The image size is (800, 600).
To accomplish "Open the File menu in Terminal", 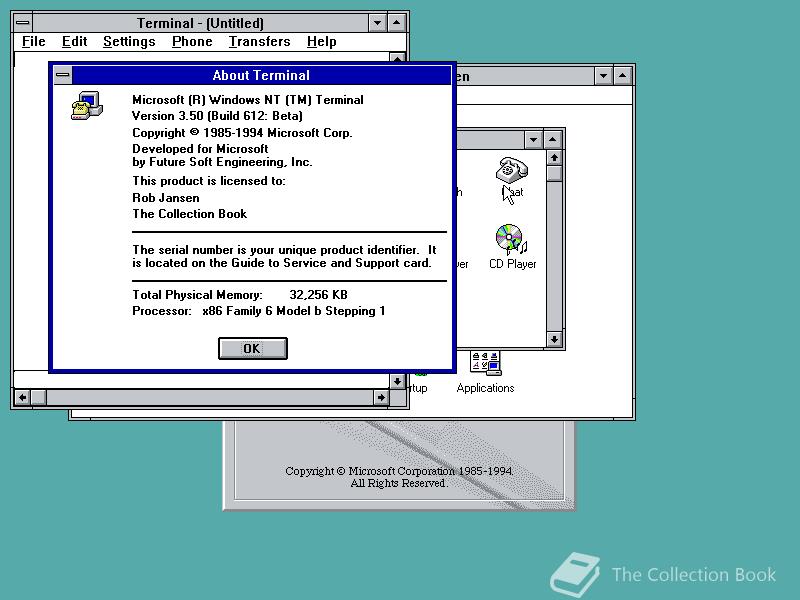I will tap(34, 41).
